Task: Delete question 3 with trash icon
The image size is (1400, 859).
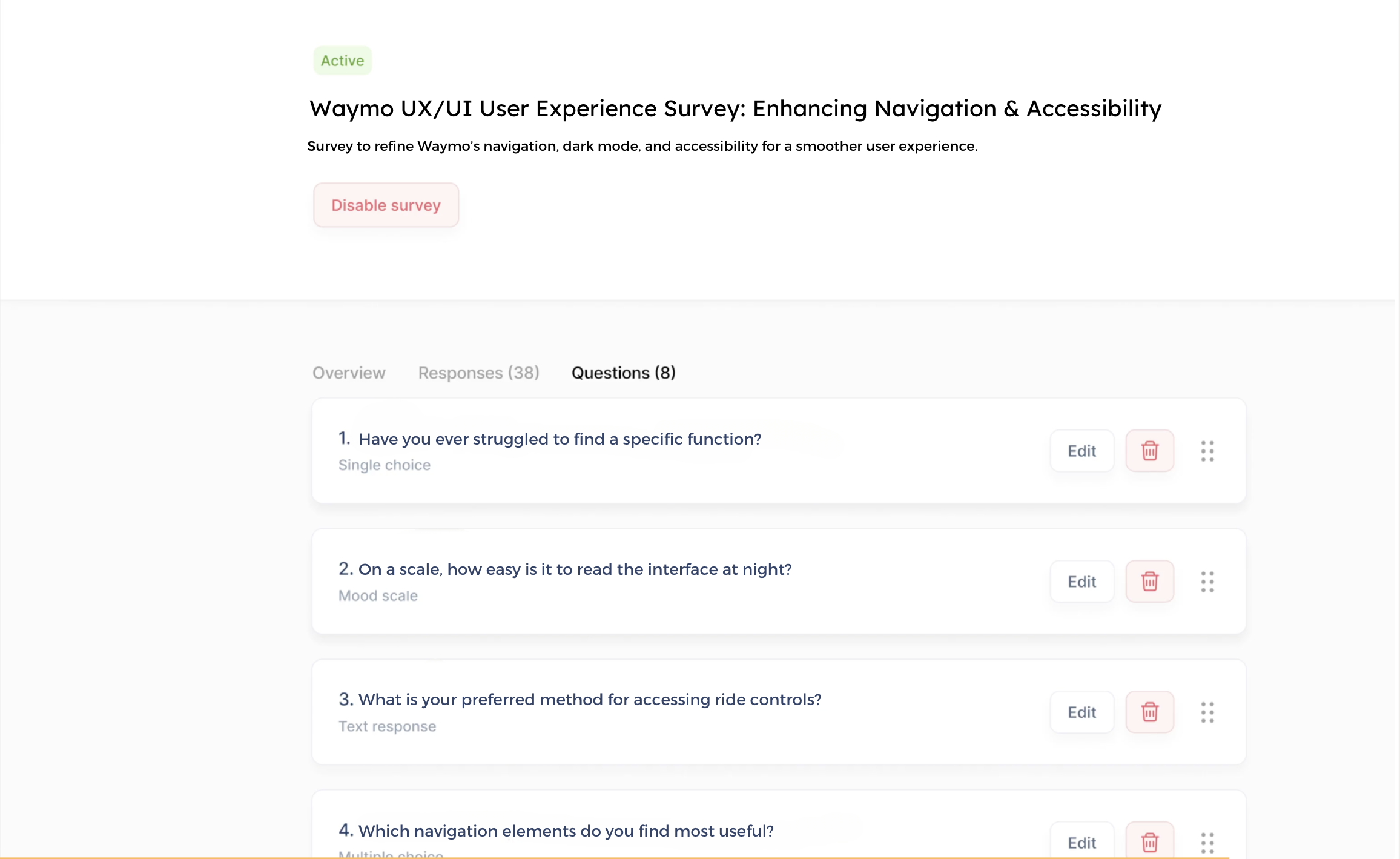Action: coord(1149,712)
